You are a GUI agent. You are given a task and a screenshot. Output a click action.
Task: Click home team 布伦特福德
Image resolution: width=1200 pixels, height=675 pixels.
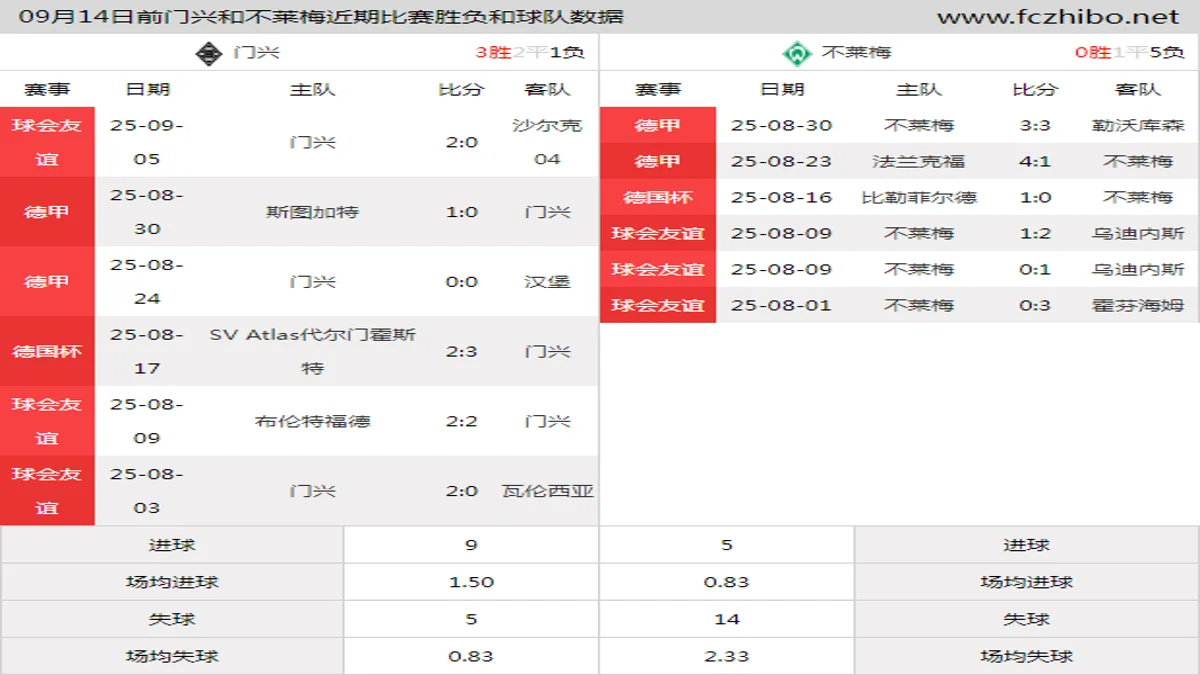(312, 421)
